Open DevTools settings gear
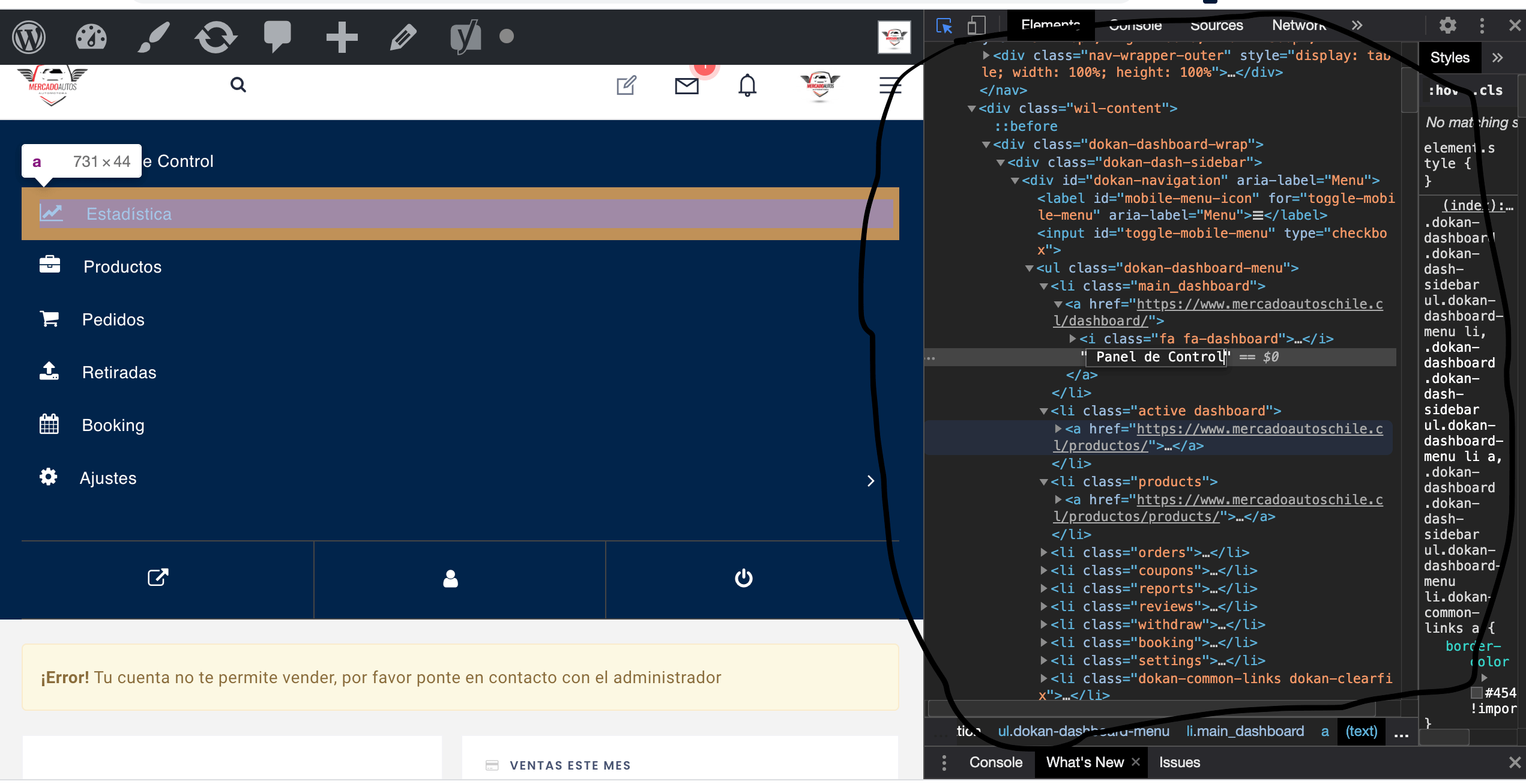 click(x=1448, y=25)
